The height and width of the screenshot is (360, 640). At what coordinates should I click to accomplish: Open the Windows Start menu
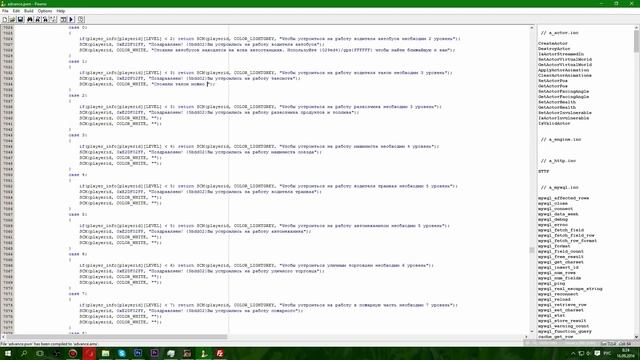click(x=7, y=353)
